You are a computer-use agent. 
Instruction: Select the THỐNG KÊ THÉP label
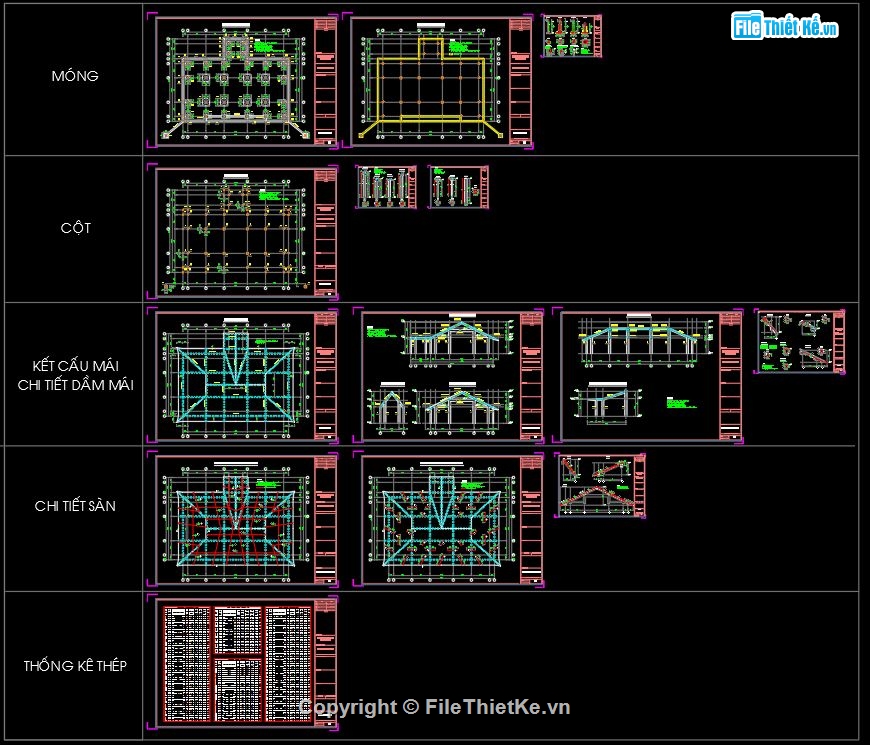(75, 665)
